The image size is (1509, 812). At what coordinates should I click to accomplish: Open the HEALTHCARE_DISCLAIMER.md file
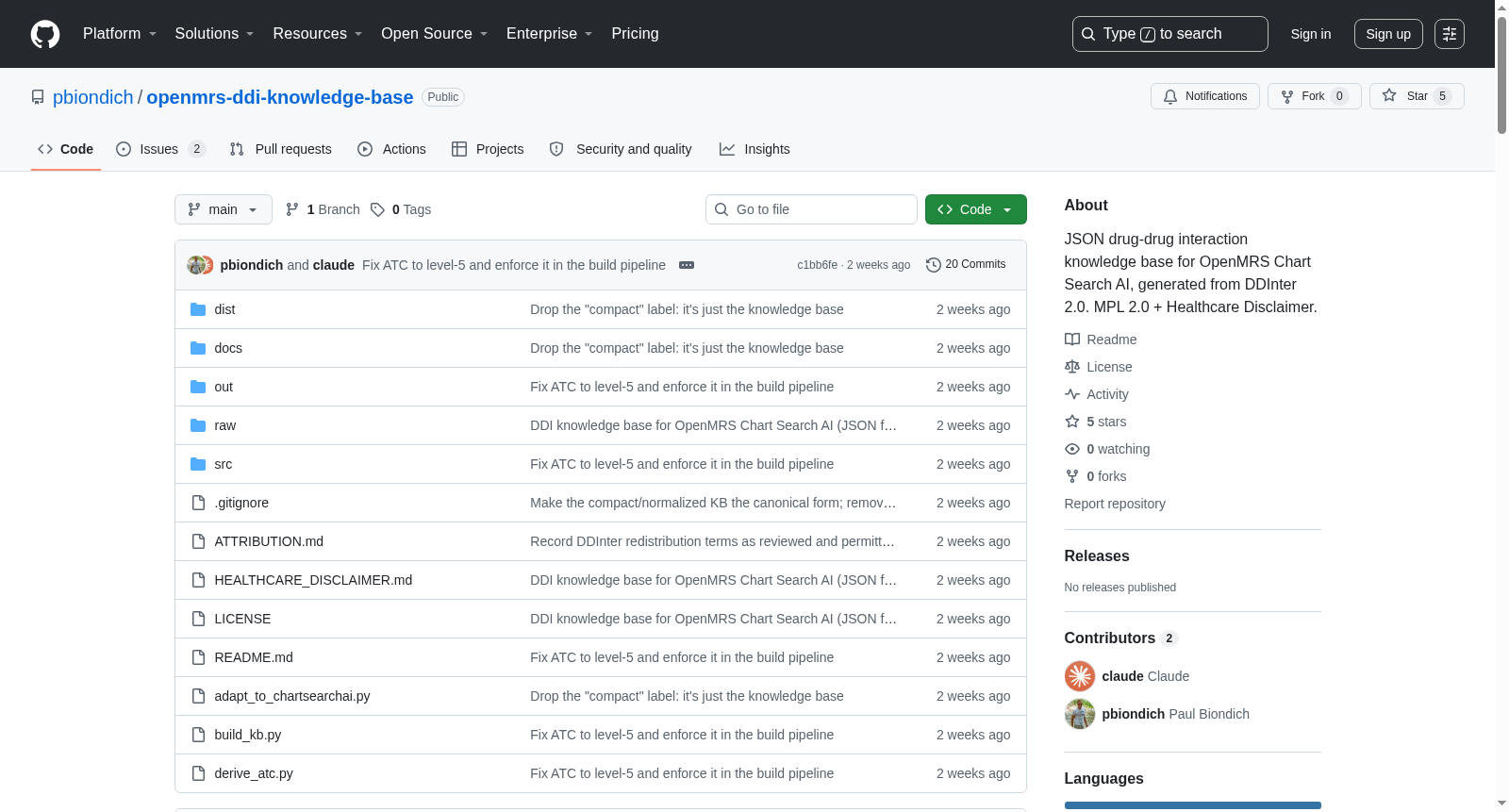(313, 580)
